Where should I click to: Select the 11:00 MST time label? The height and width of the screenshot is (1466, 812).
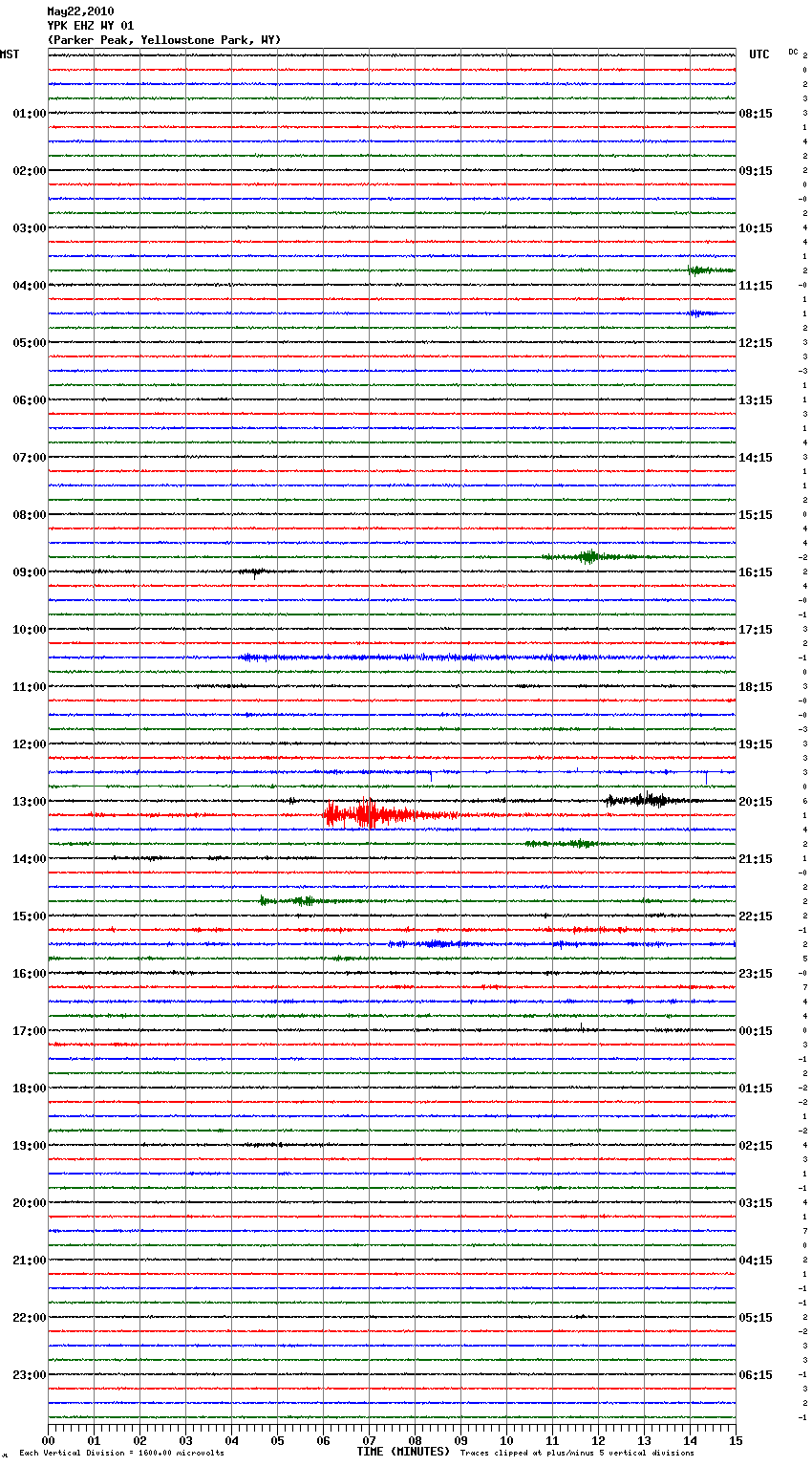30,687
